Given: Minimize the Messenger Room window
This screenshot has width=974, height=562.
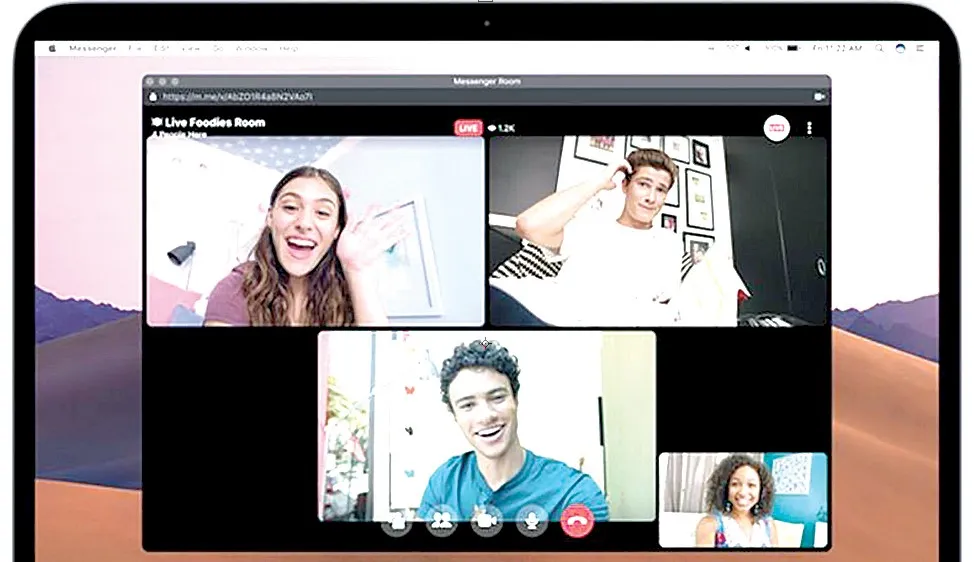Looking at the screenshot, I should pyautogui.click(x=163, y=81).
